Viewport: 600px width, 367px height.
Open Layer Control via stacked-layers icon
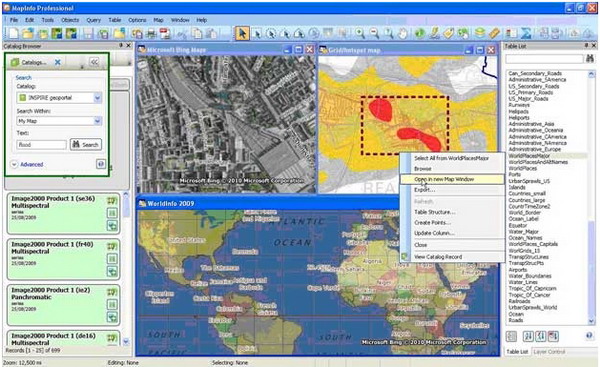point(480,34)
